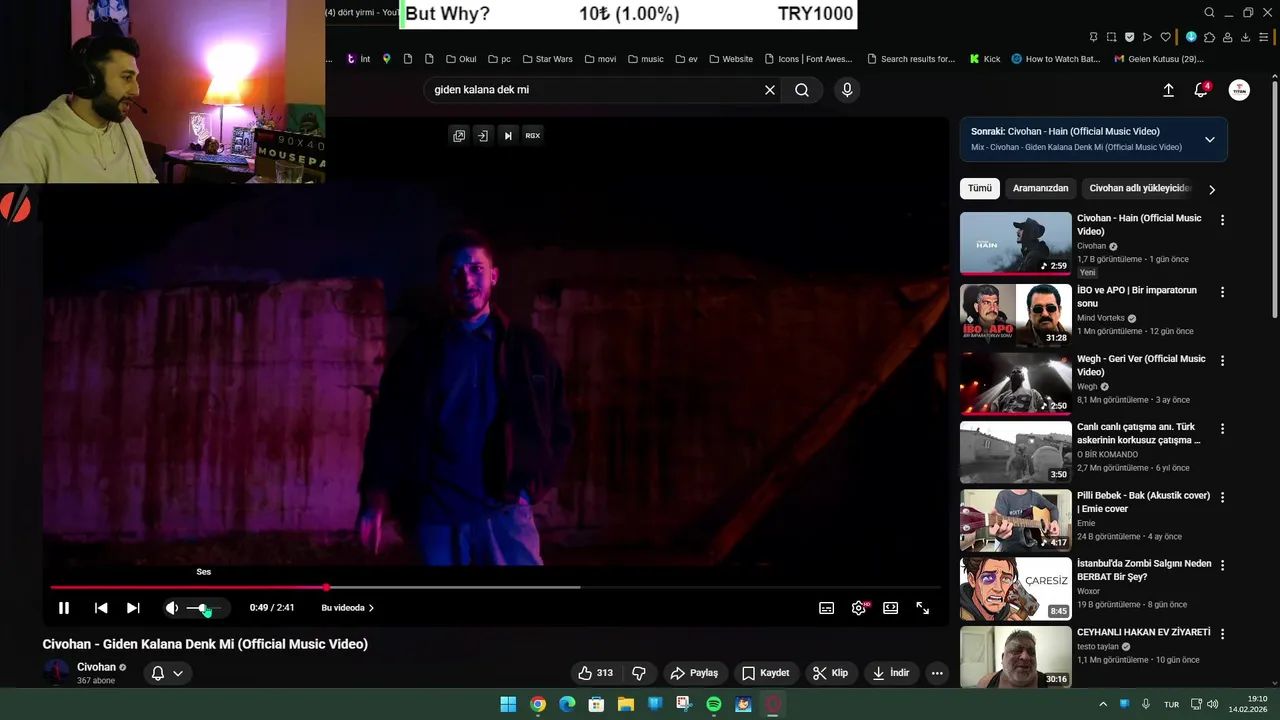
Task: Create a clip with the Klip button
Action: click(831, 673)
